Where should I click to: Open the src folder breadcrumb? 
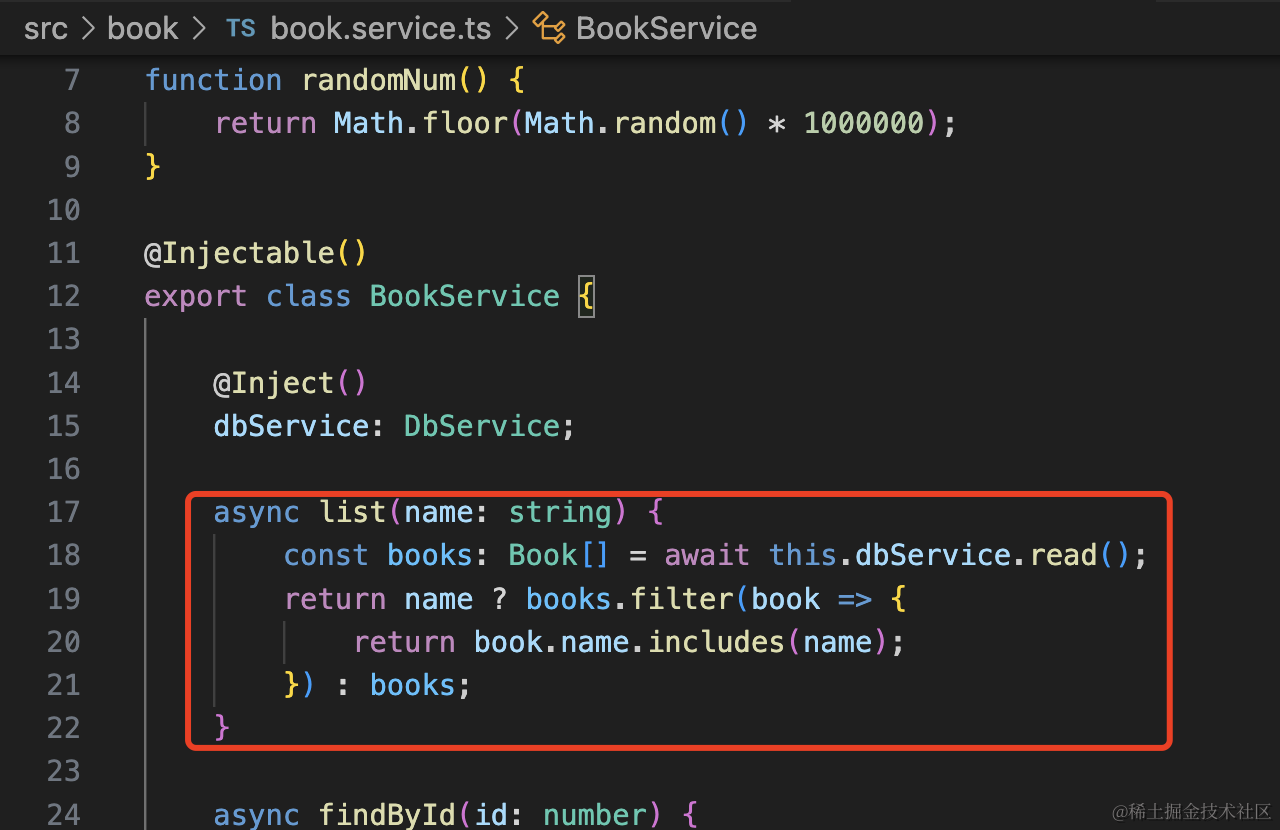[x=45, y=28]
